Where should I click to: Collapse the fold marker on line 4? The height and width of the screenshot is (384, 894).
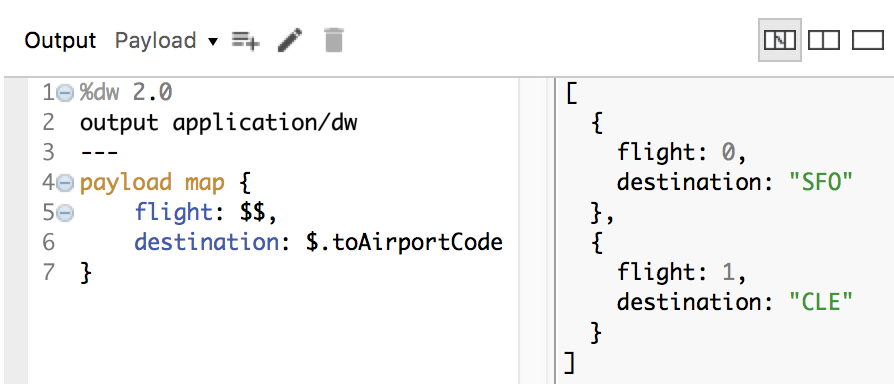coord(66,183)
